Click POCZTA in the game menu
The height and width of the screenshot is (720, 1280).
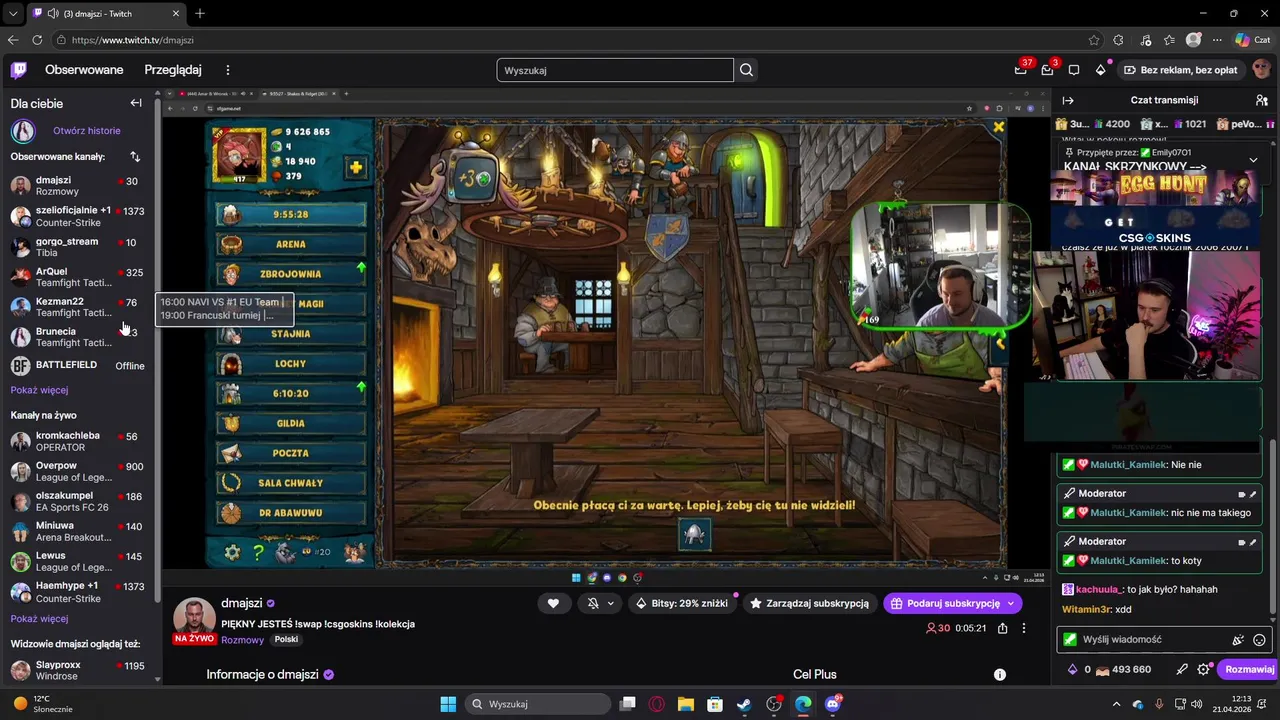290,453
